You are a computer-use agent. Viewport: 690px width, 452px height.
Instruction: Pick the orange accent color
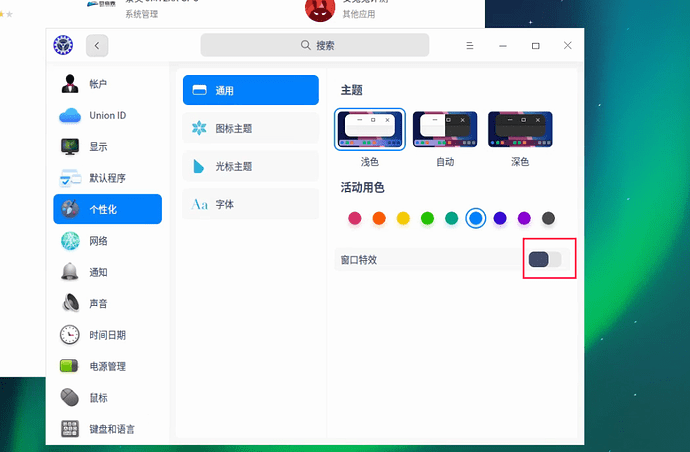pyautogui.click(x=379, y=218)
